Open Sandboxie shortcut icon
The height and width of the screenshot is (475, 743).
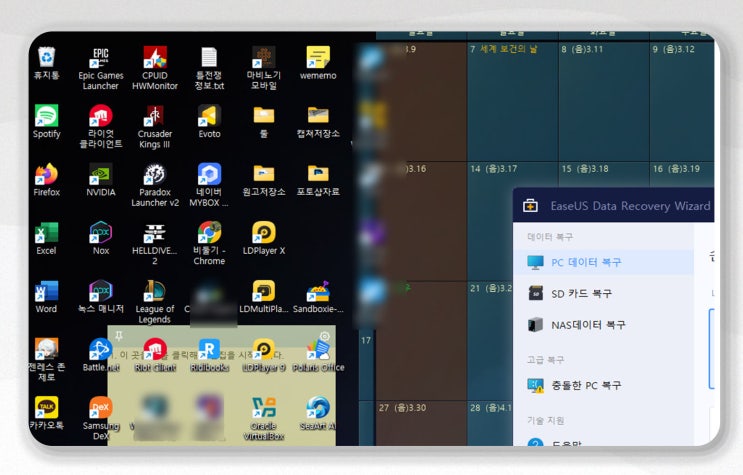click(x=318, y=296)
